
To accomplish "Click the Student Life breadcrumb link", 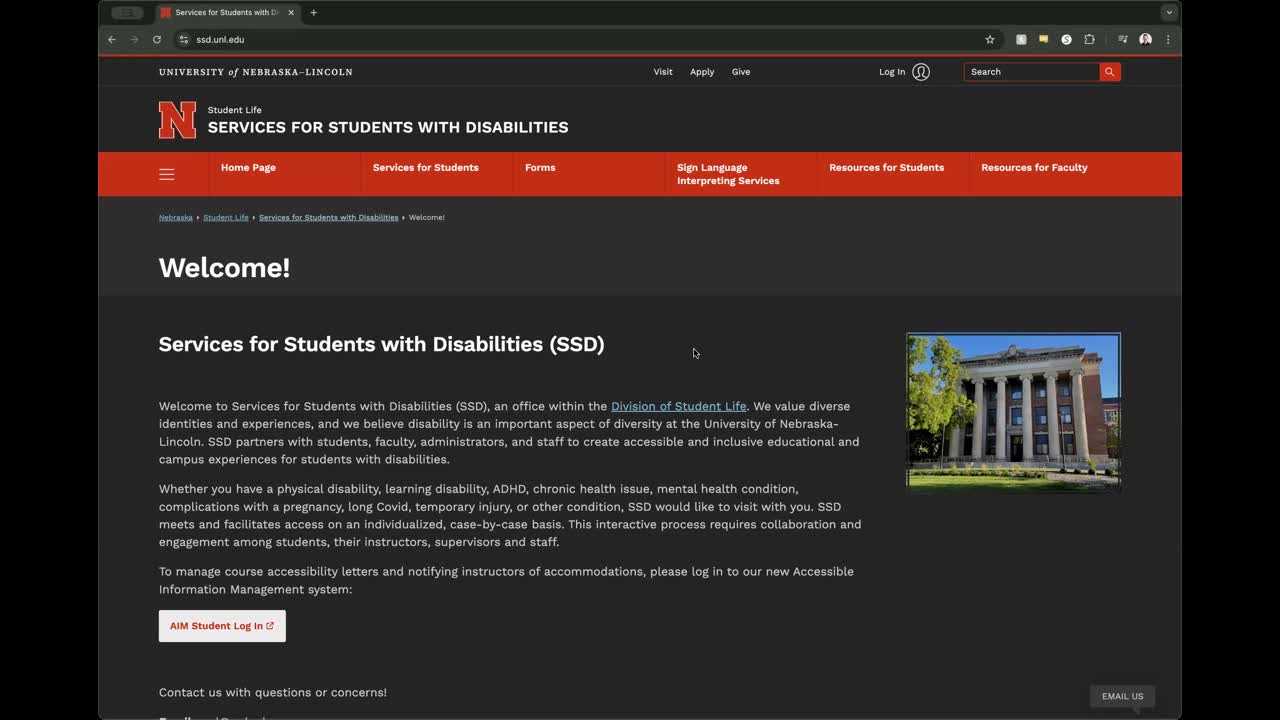I will click(226, 217).
